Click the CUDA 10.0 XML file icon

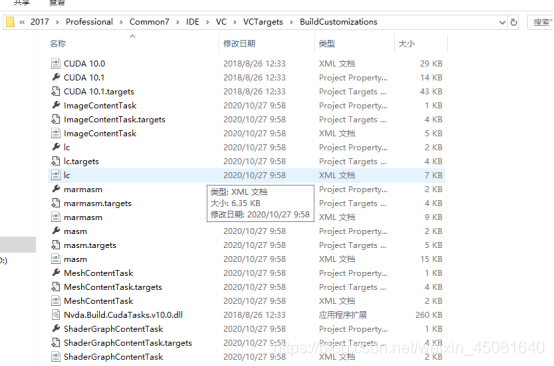[x=55, y=64]
